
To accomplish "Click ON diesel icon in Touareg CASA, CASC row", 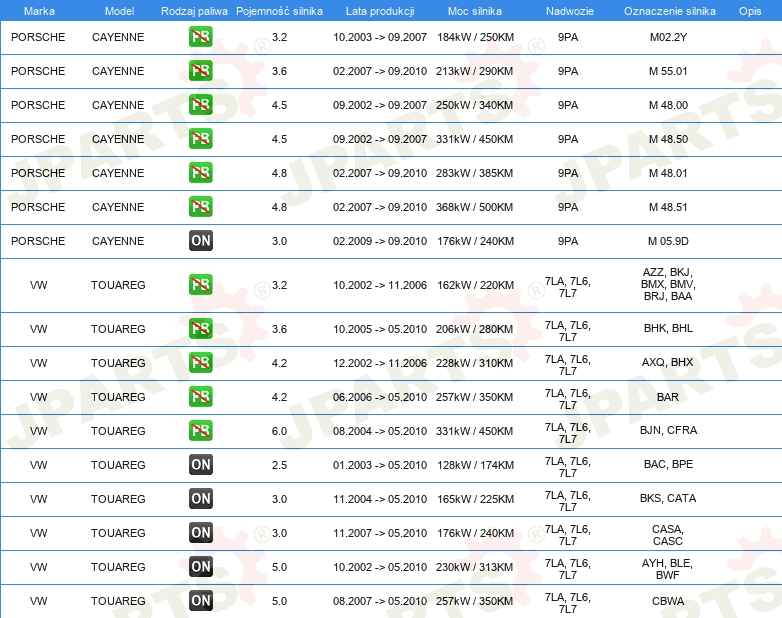I will click(200, 533).
